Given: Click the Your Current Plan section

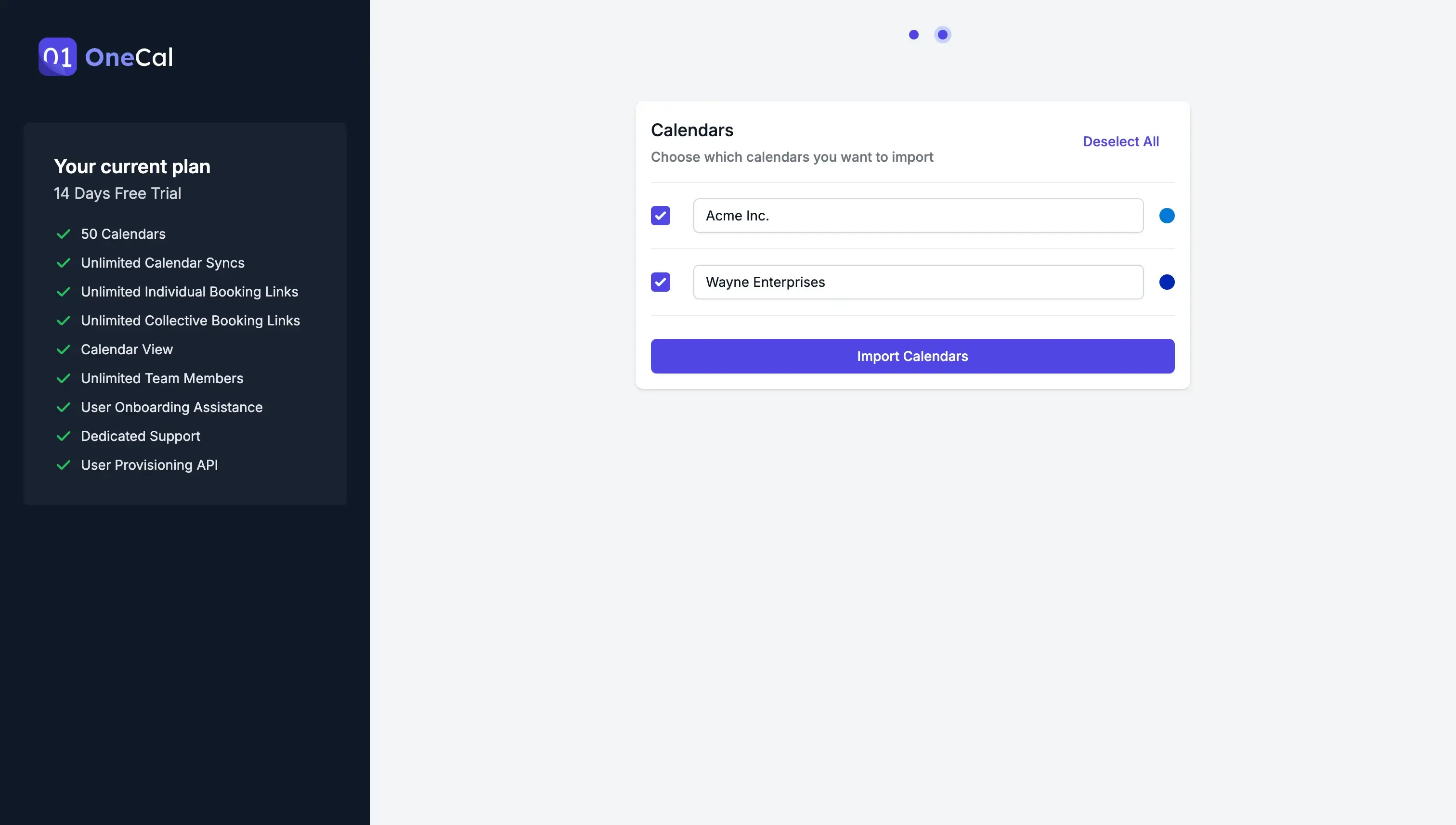Looking at the screenshot, I should coord(184,314).
